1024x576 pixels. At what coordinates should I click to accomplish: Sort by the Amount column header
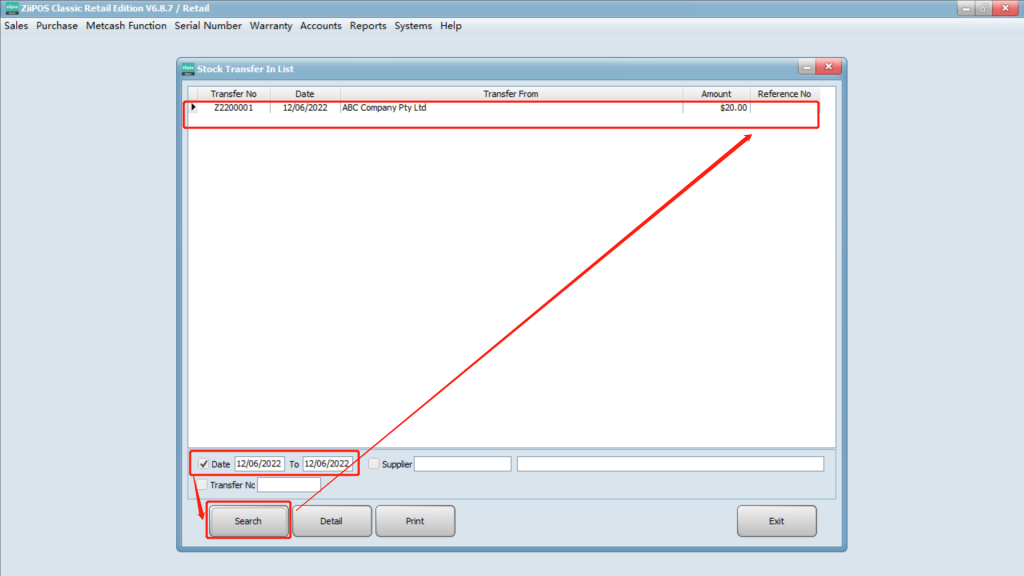[x=716, y=94]
